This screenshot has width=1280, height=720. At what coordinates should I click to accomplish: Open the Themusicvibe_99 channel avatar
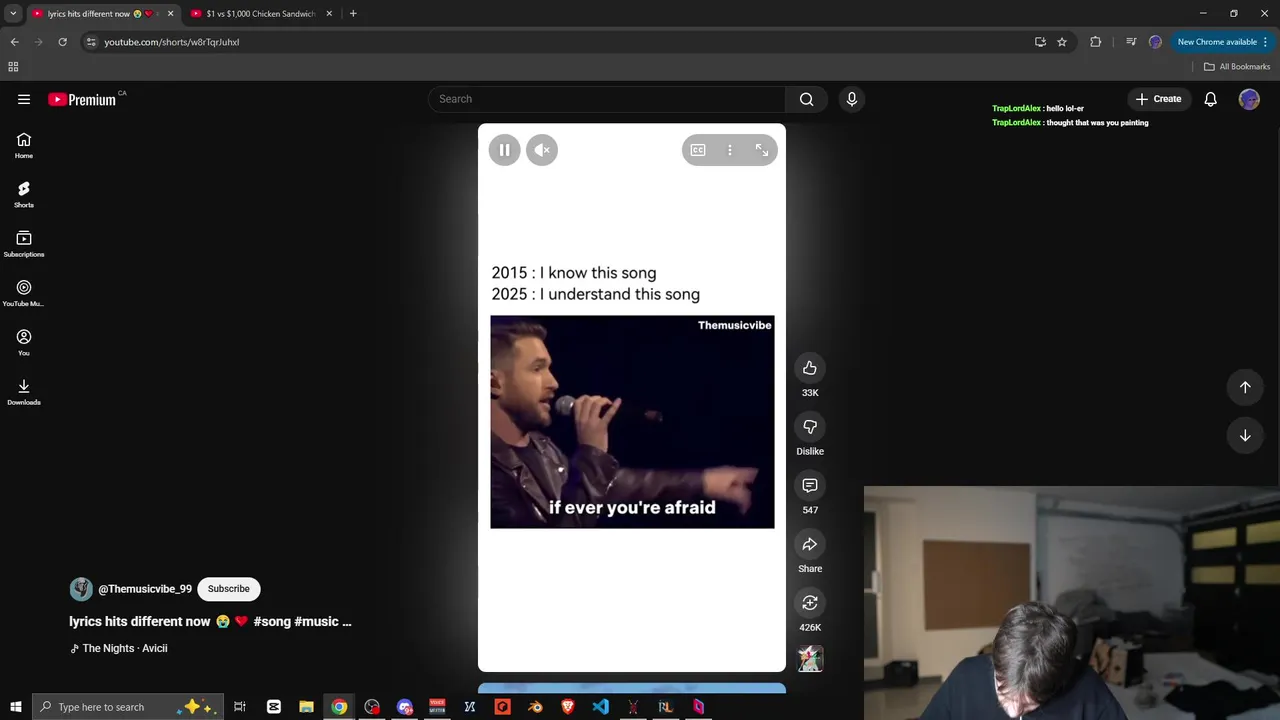point(81,589)
